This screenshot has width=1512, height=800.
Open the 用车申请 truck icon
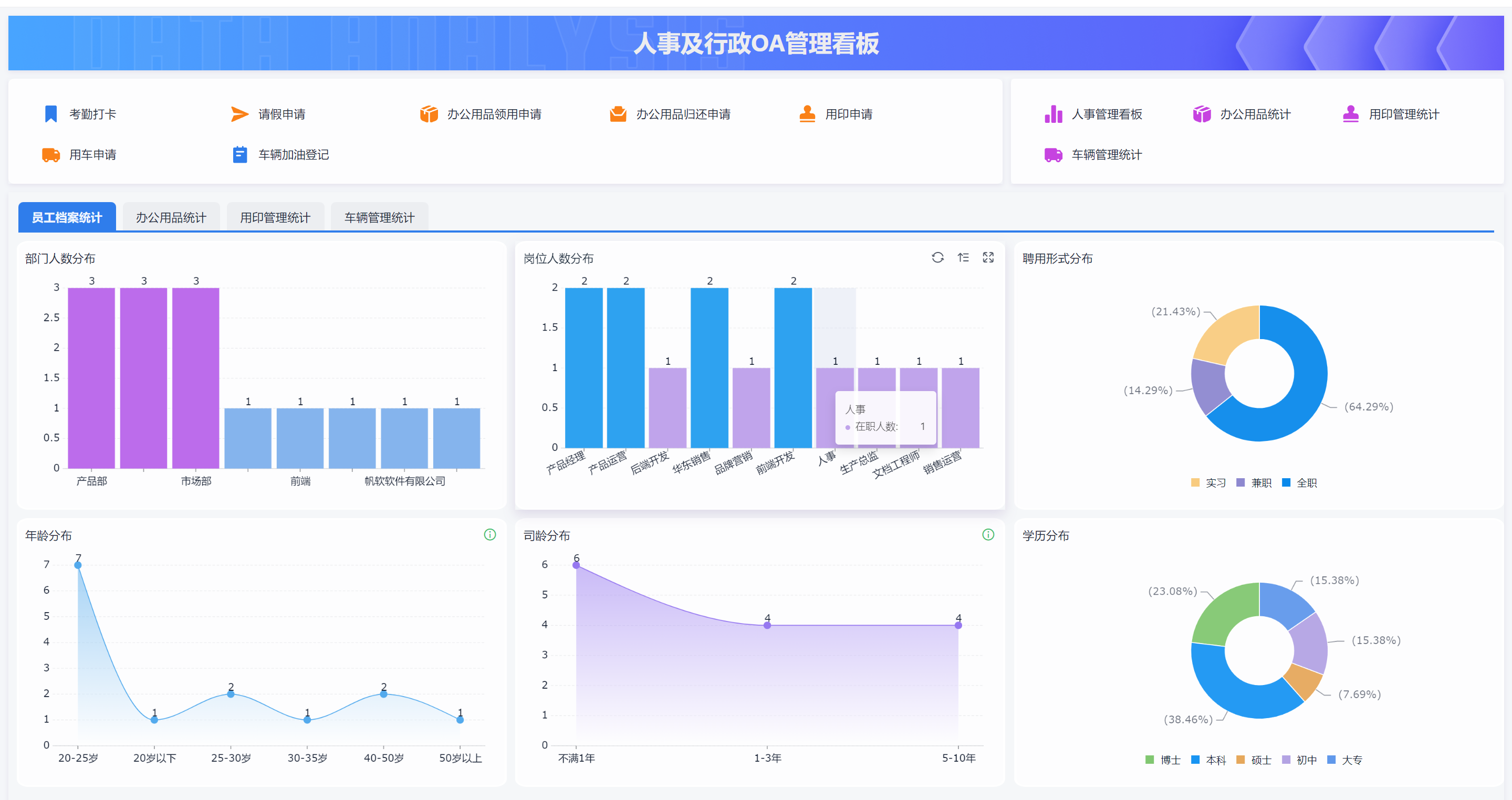coord(51,155)
